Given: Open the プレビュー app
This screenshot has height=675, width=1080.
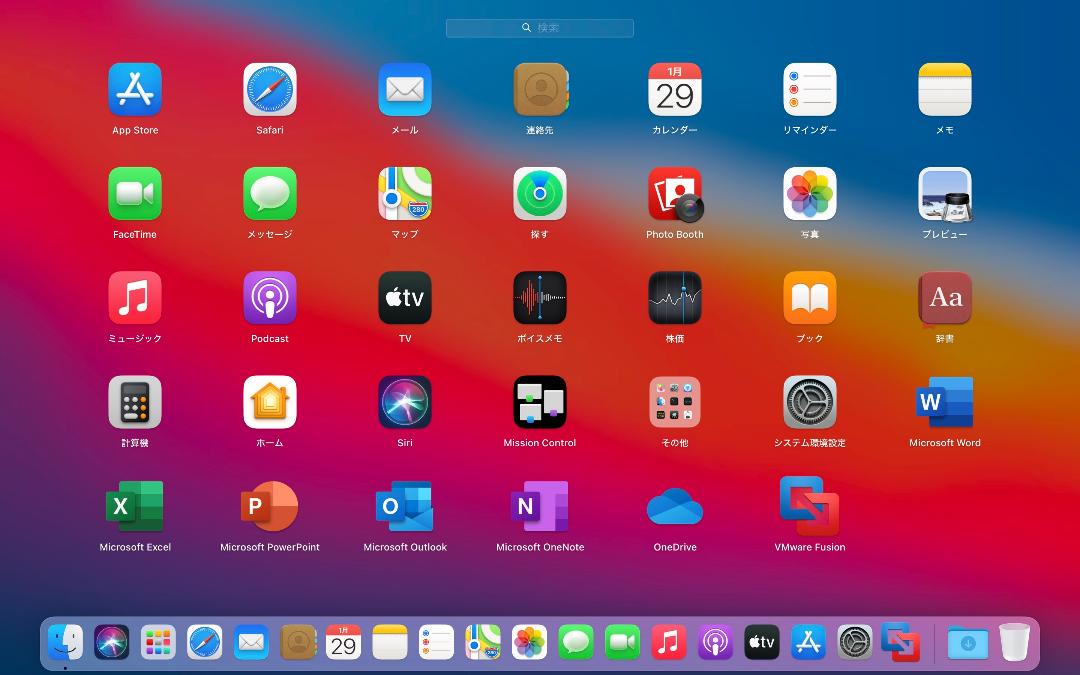Looking at the screenshot, I should (945, 194).
